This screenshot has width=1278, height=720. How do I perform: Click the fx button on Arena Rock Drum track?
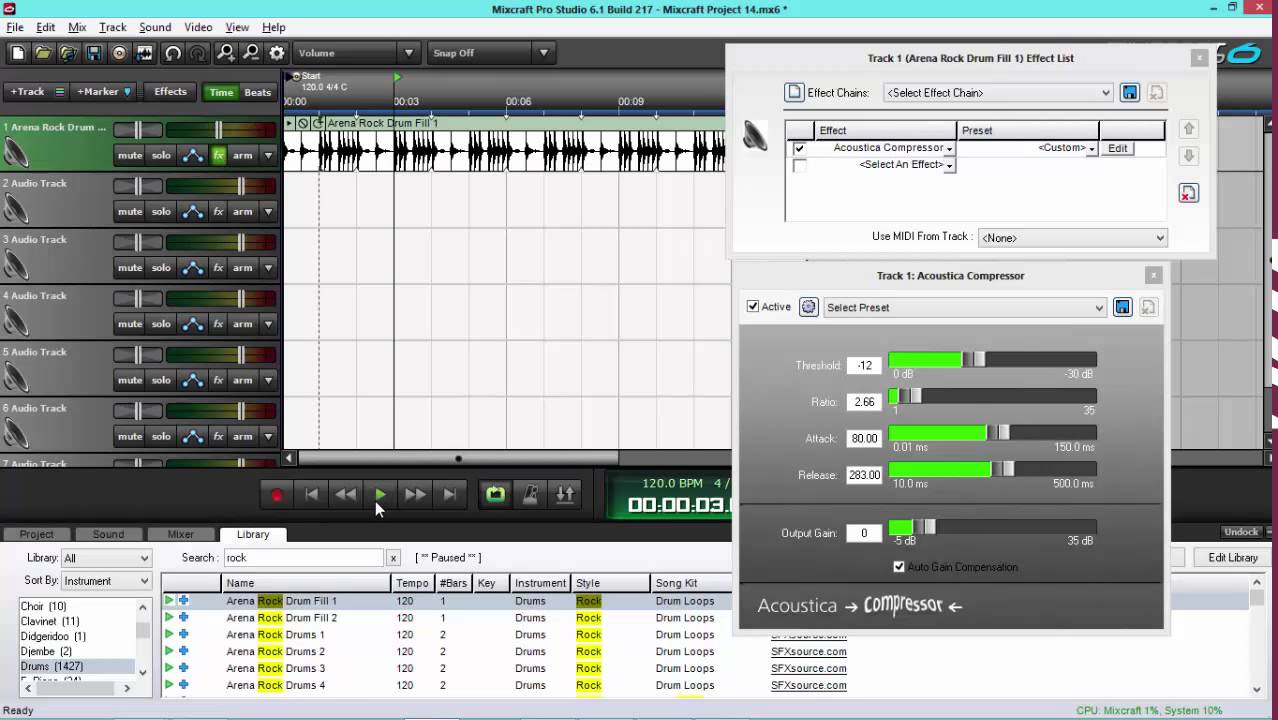point(218,155)
